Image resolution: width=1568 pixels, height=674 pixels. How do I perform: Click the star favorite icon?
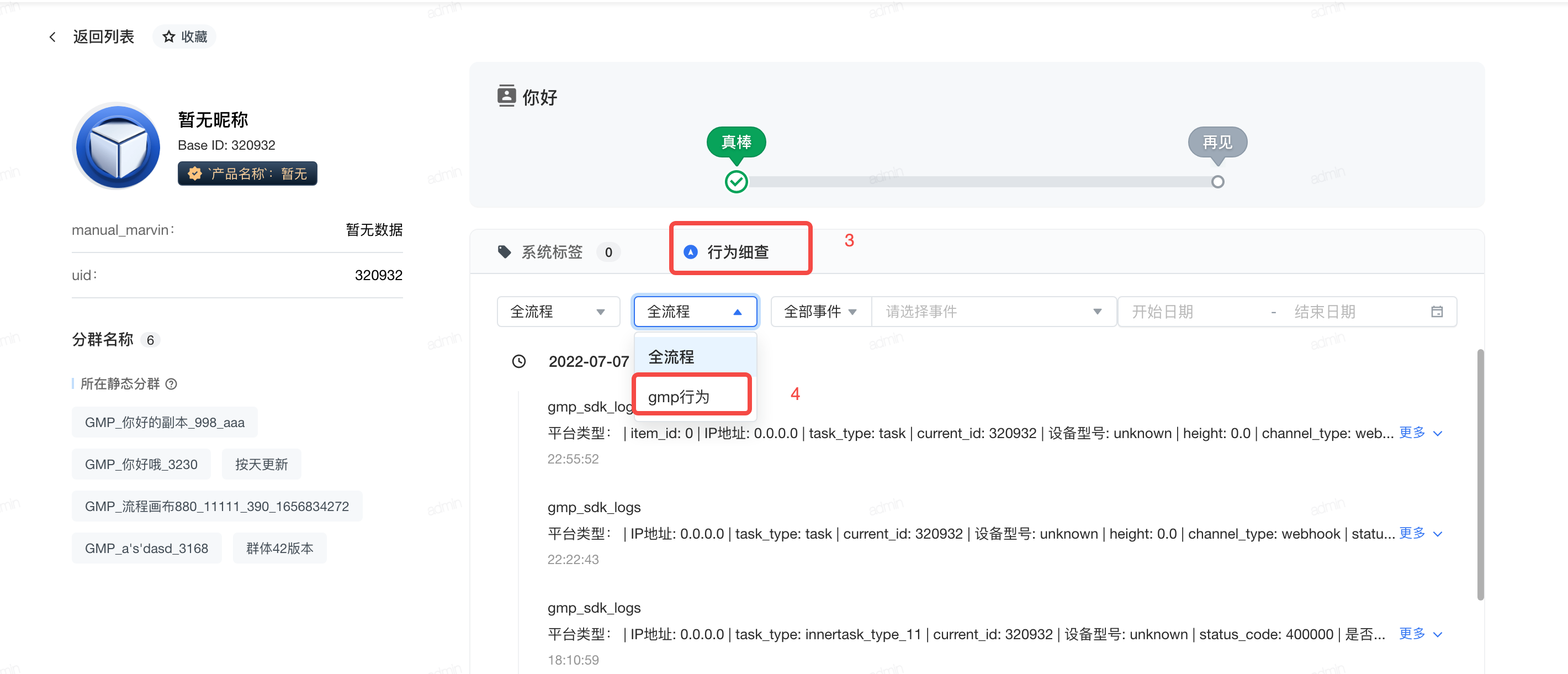pos(168,37)
